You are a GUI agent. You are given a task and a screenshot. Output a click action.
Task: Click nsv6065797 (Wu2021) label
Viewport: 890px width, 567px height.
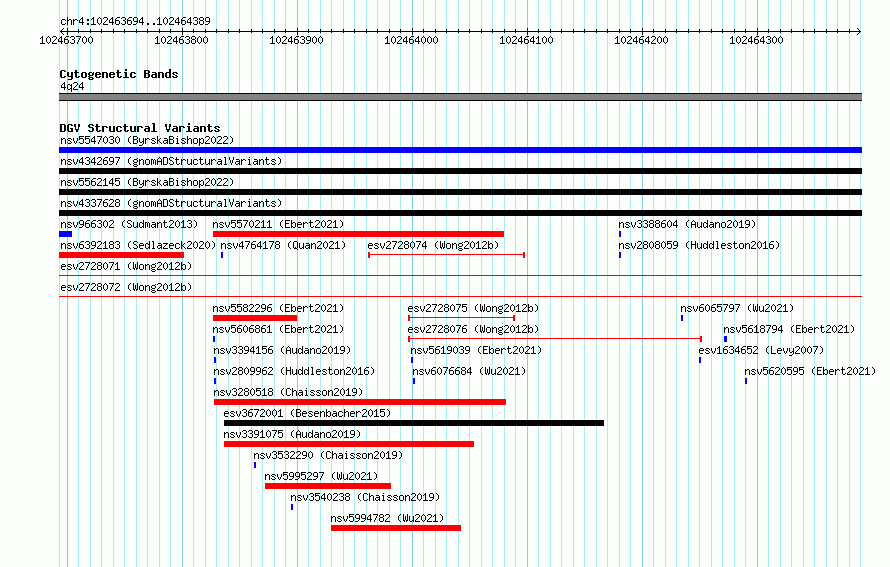click(737, 308)
